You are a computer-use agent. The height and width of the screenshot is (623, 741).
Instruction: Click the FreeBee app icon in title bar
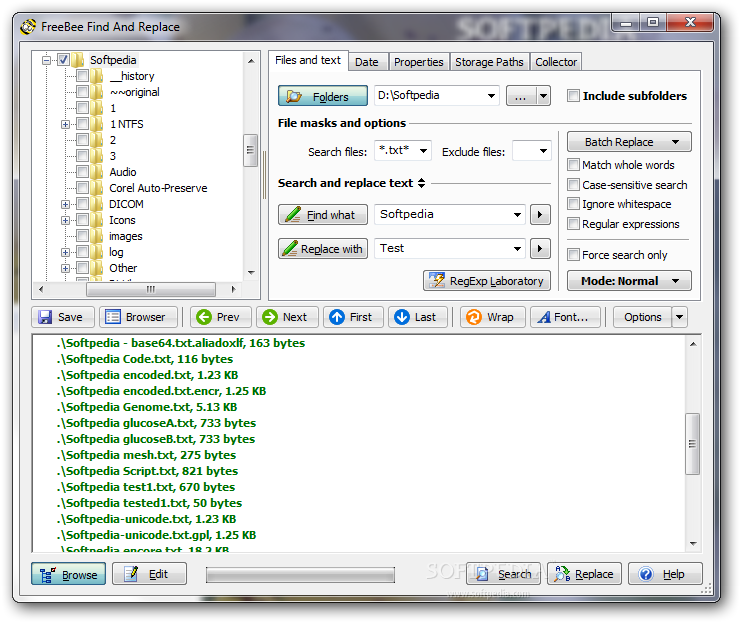click(28, 26)
